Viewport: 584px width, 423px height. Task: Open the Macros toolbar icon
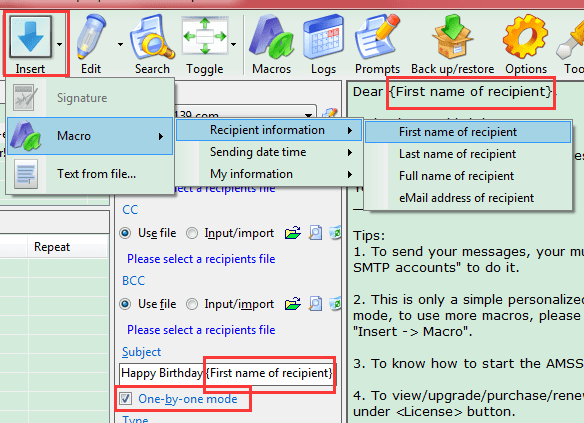[271, 44]
